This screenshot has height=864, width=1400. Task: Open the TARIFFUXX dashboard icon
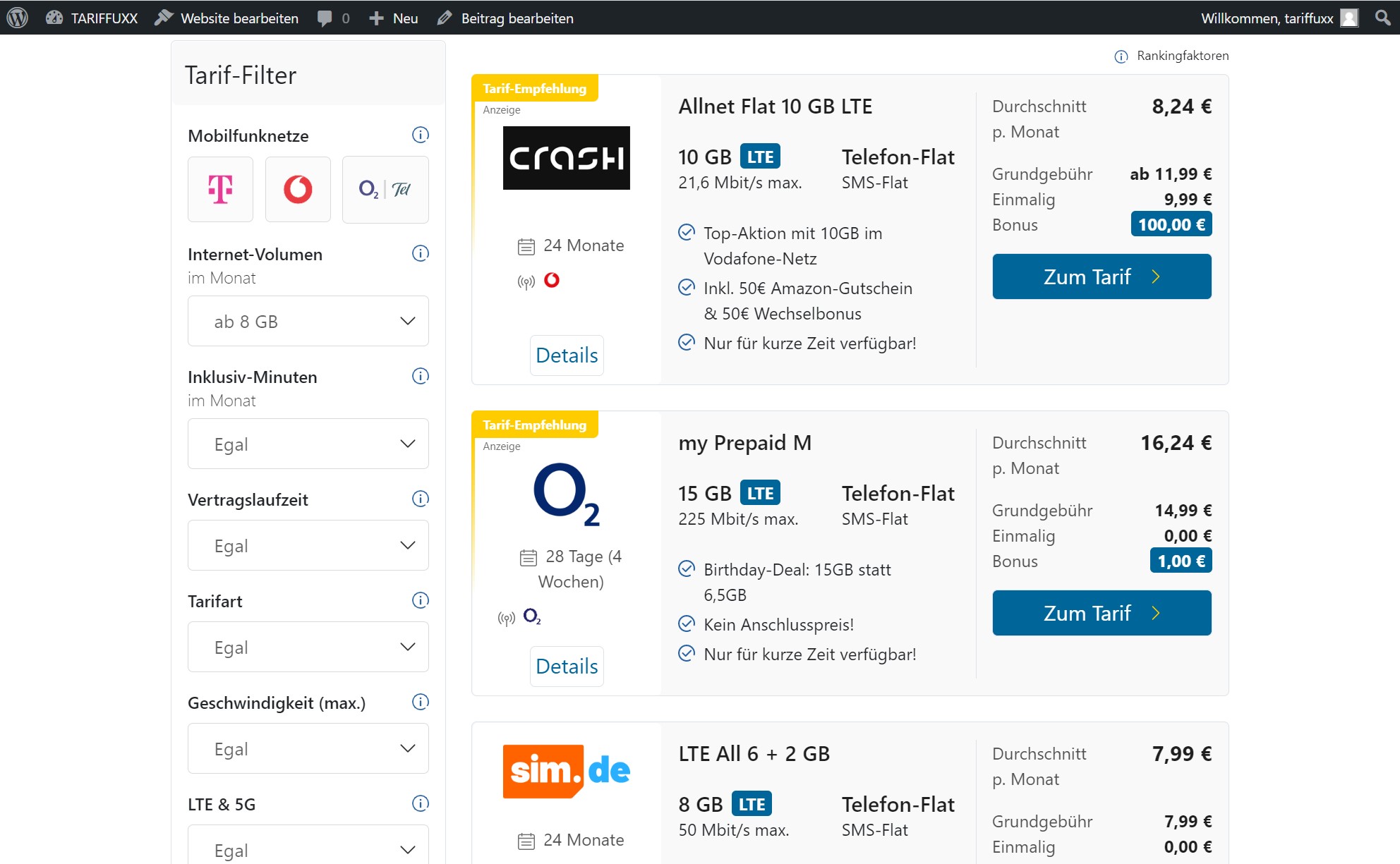click(x=54, y=18)
